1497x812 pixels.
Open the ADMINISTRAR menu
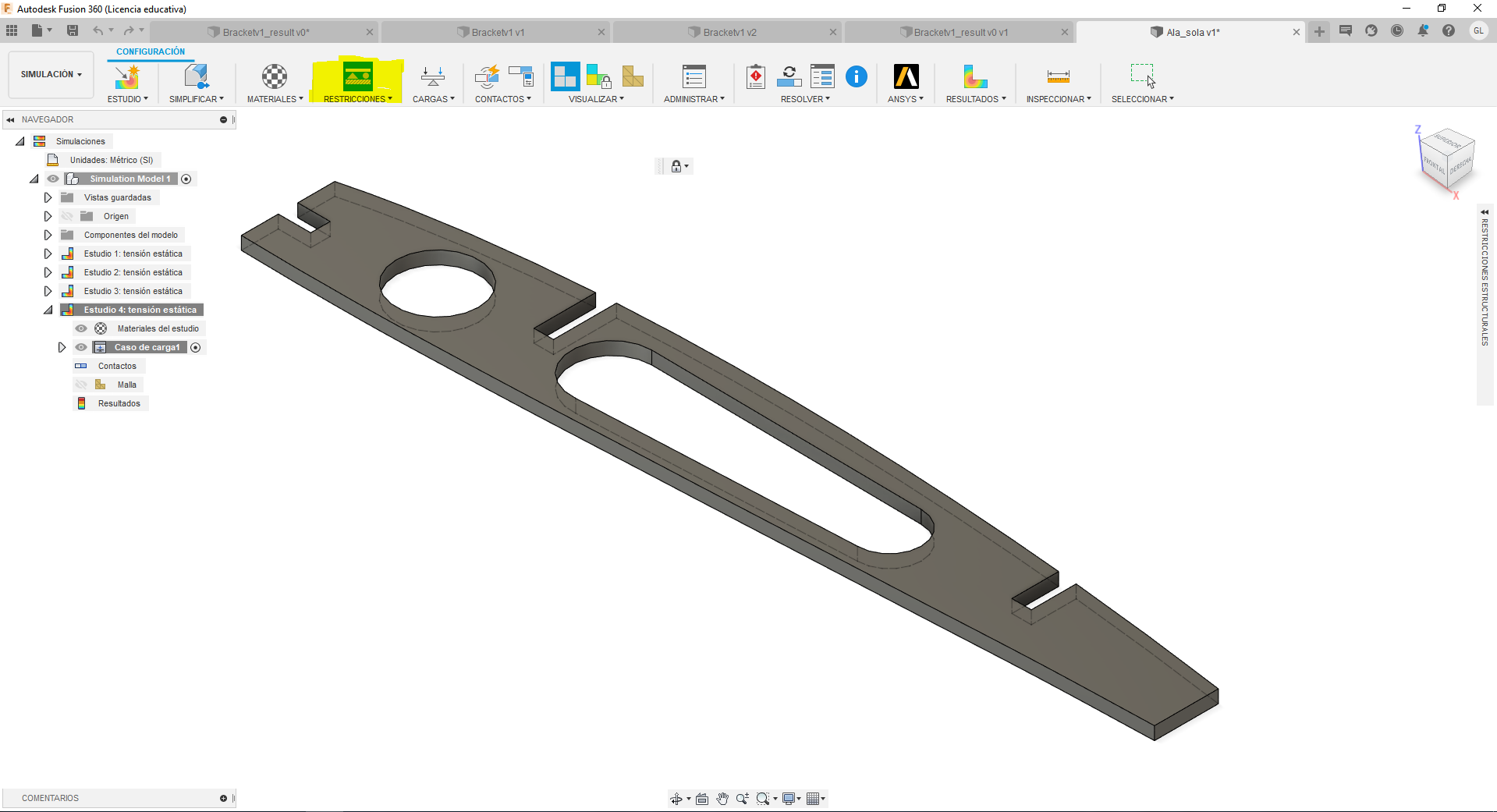(x=694, y=99)
